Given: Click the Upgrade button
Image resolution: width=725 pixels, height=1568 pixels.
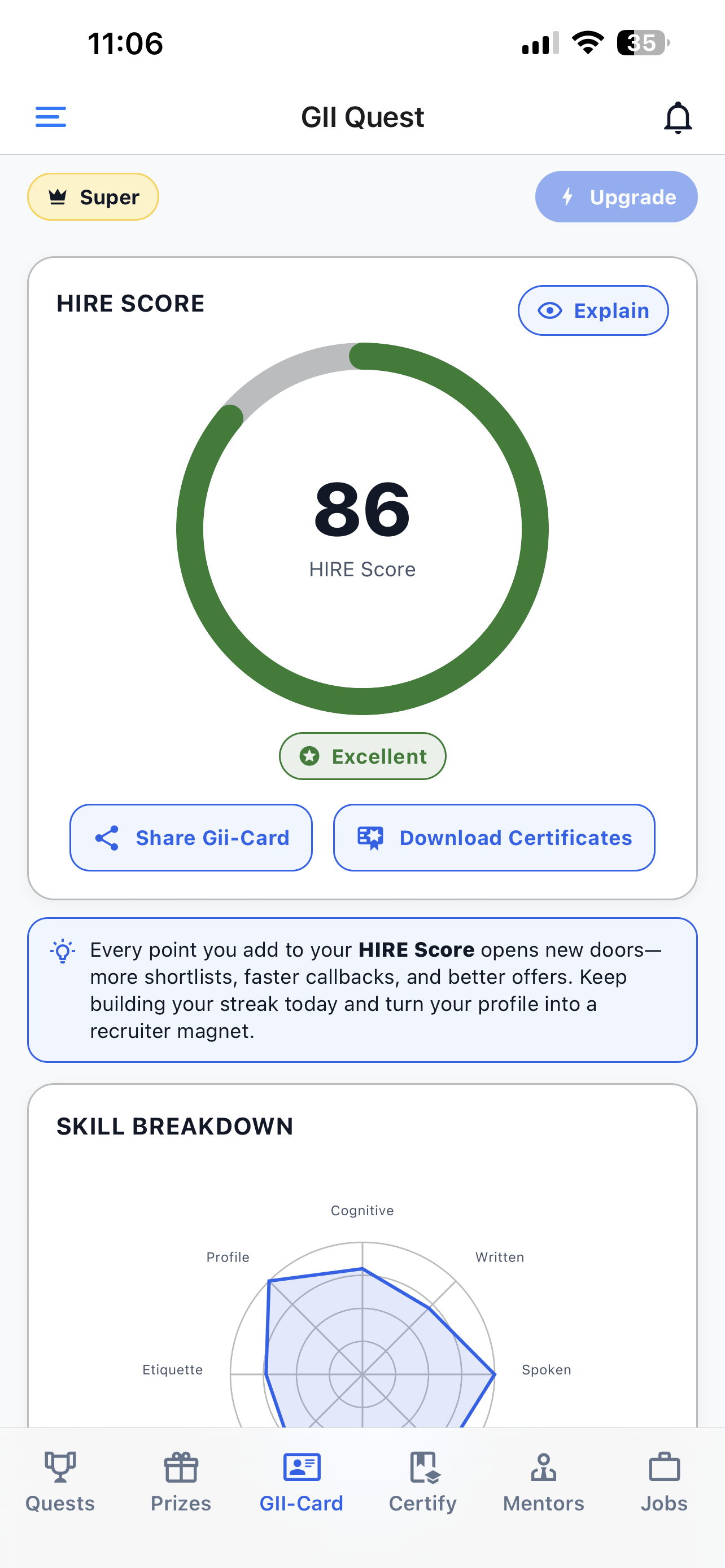Looking at the screenshot, I should pyautogui.click(x=616, y=196).
